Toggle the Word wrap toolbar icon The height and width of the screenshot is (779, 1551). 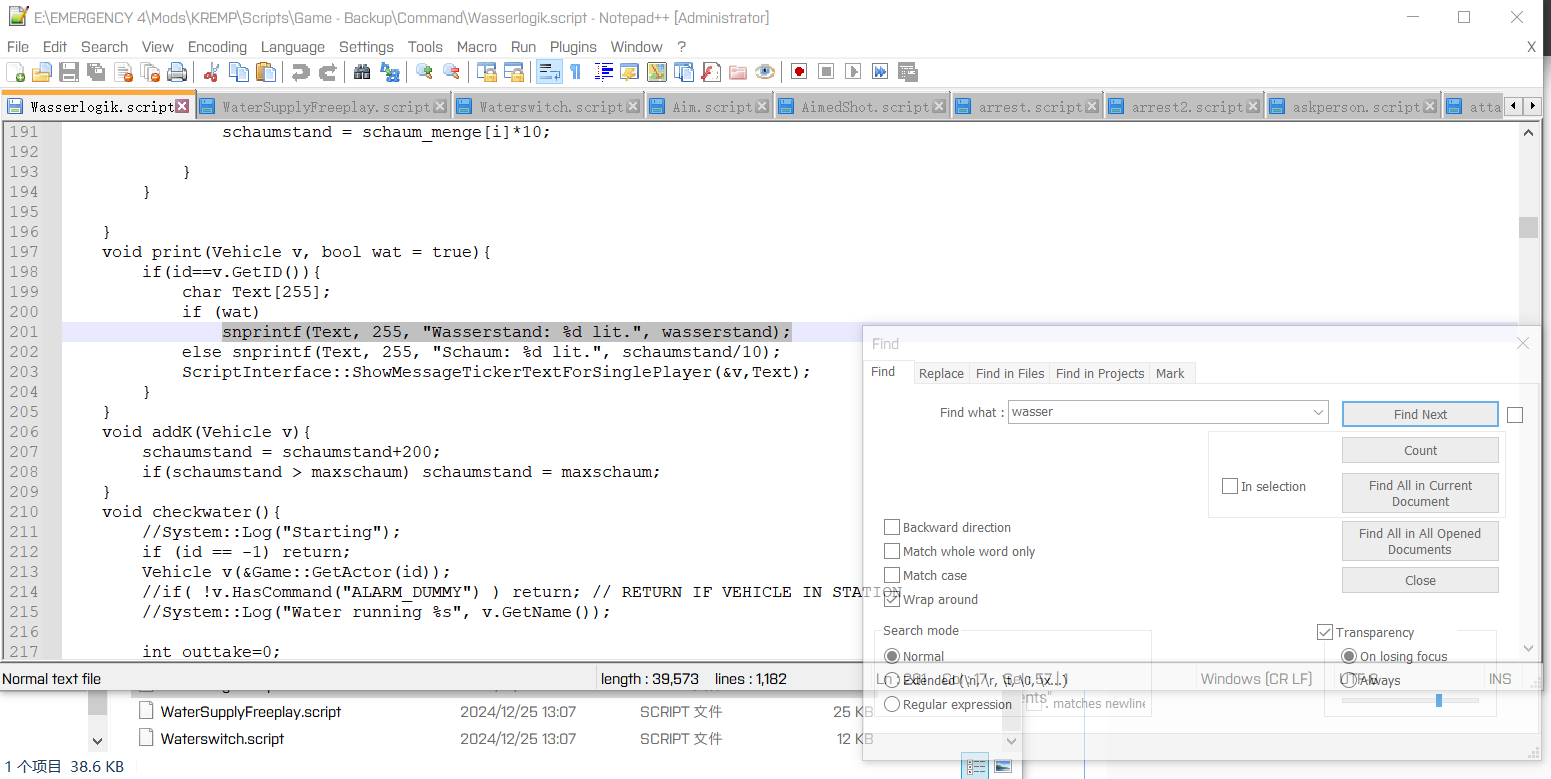point(549,72)
